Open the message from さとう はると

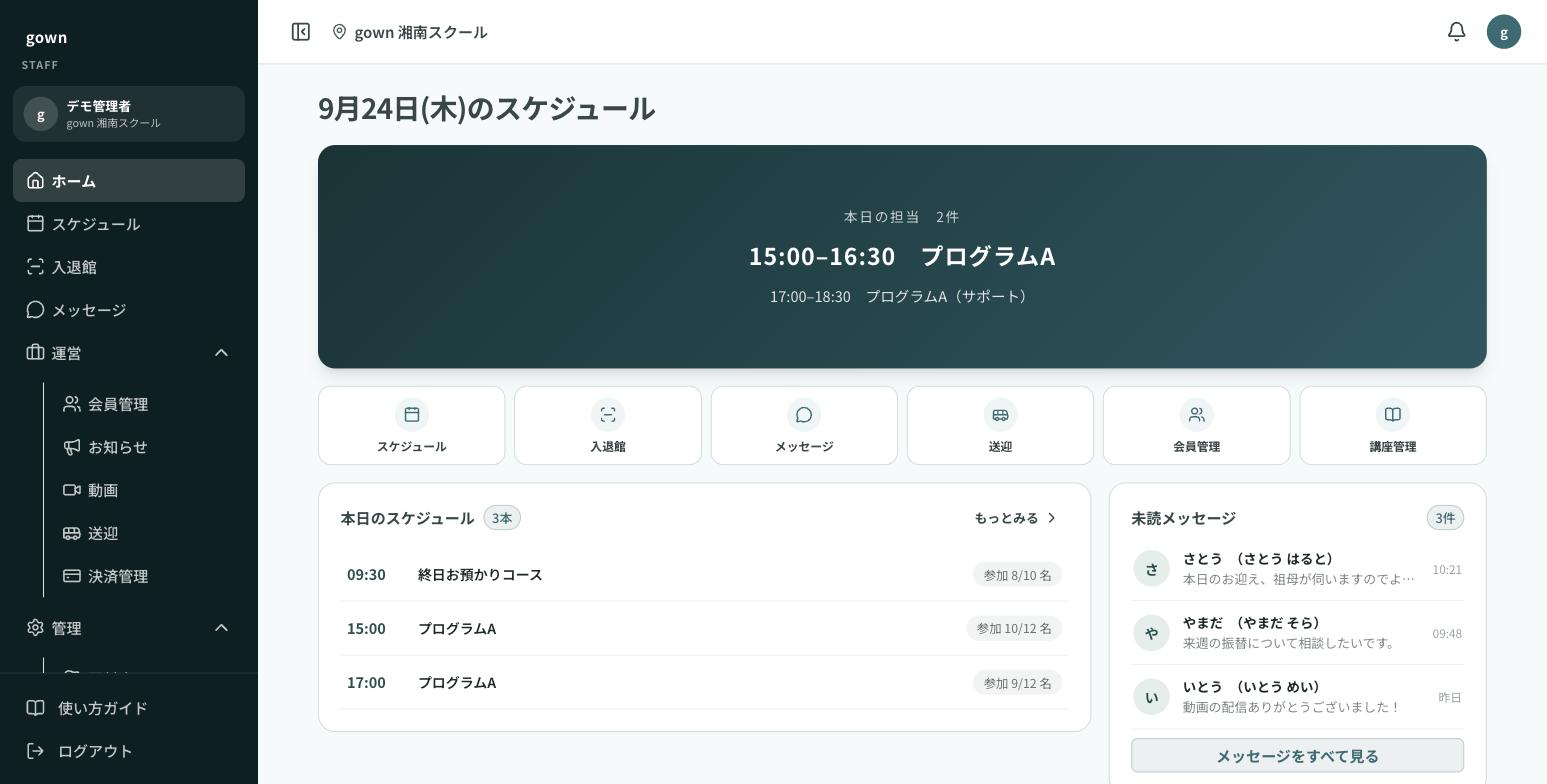tap(1297, 569)
